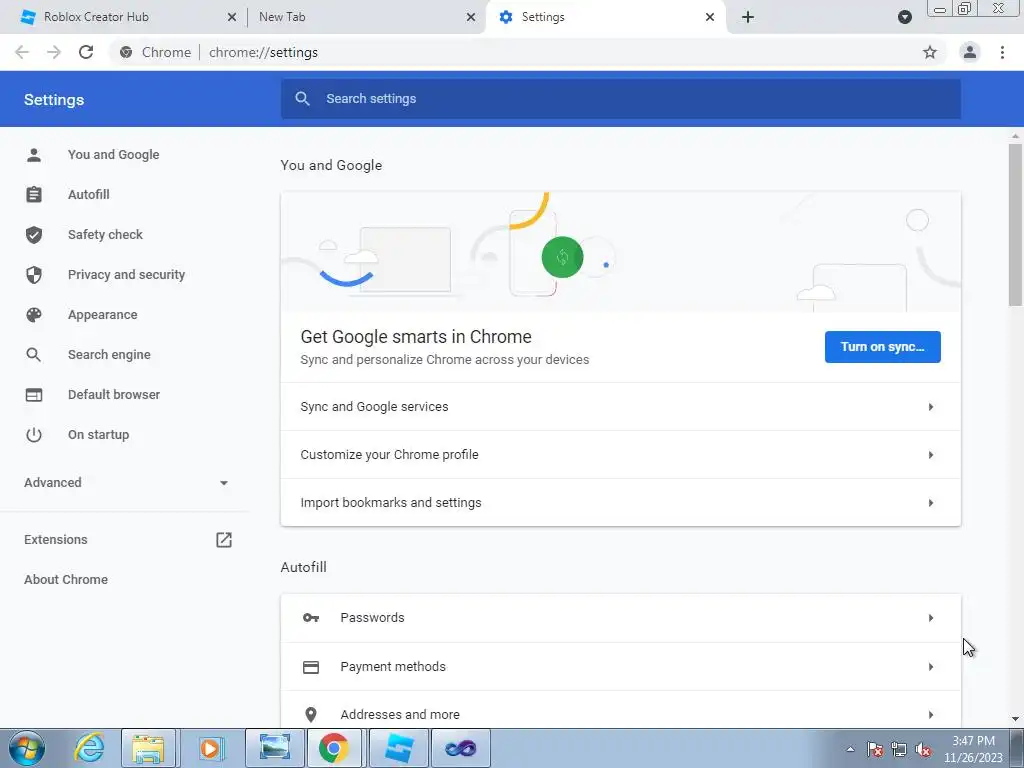Image resolution: width=1024 pixels, height=768 pixels.
Task: Click the Search engine magnifier icon
Action: (x=34, y=355)
